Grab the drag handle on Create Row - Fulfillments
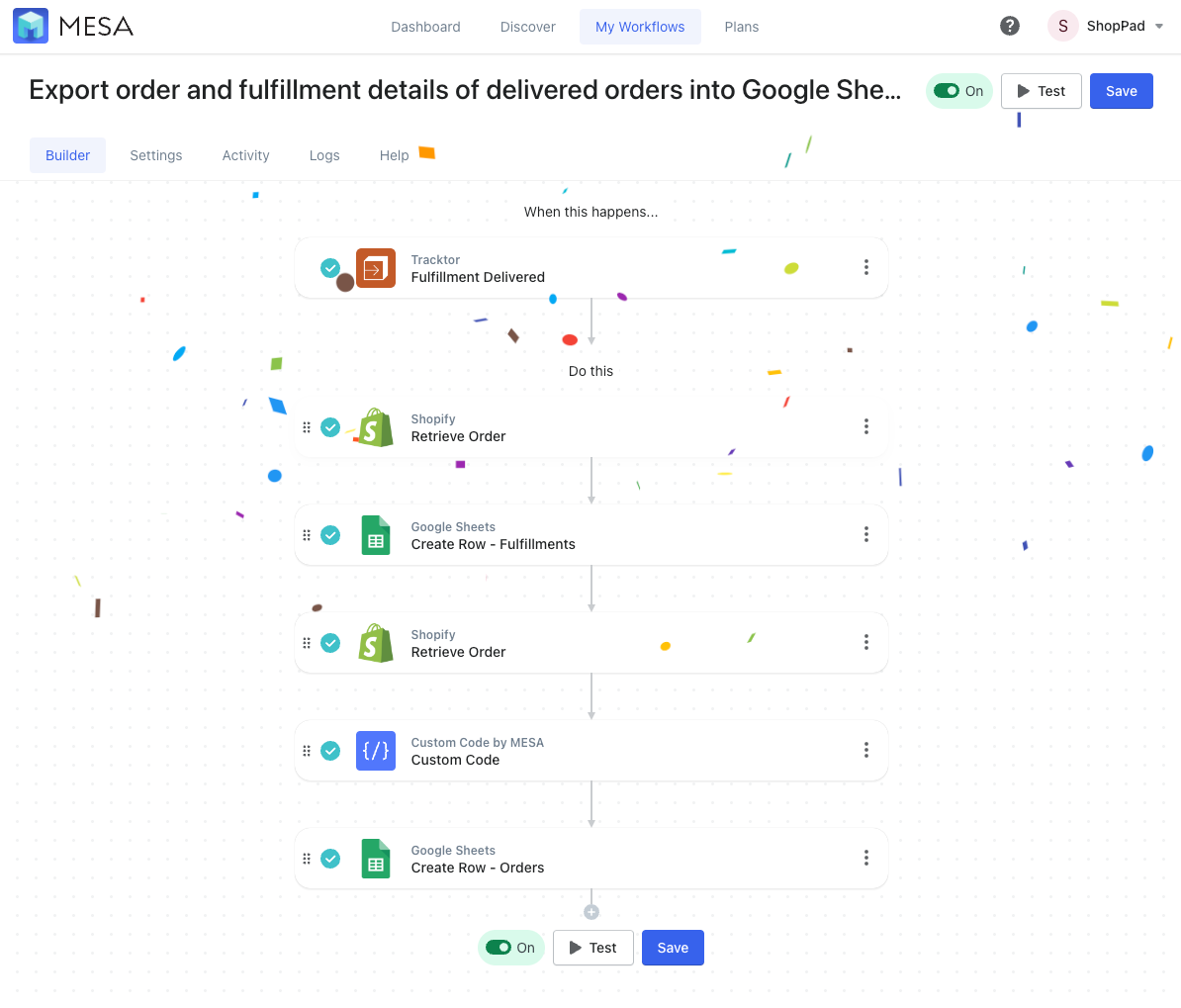 click(x=307, y=535)
